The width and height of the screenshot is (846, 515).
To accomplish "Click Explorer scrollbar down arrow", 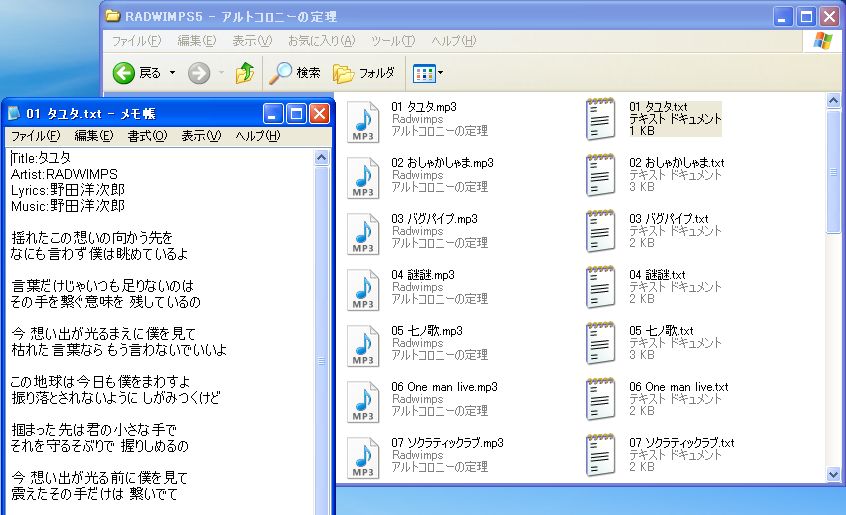I will (834, 475).
